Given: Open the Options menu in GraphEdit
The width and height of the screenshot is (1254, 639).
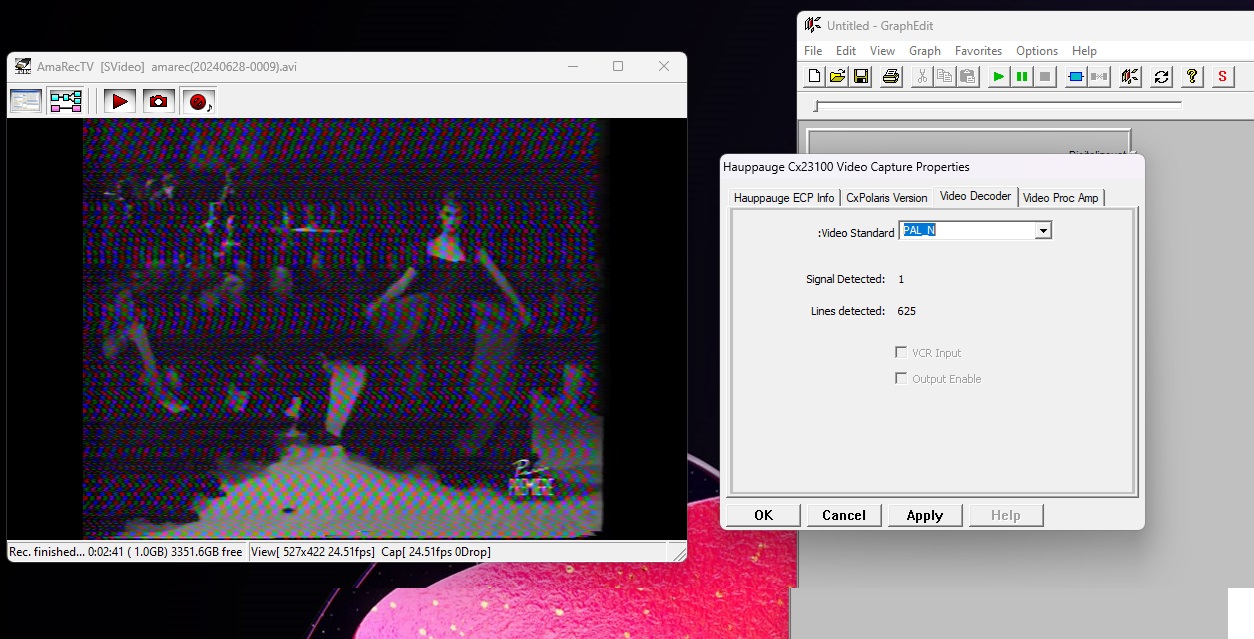Looking at the screenshot, I should click(1037, 51).
